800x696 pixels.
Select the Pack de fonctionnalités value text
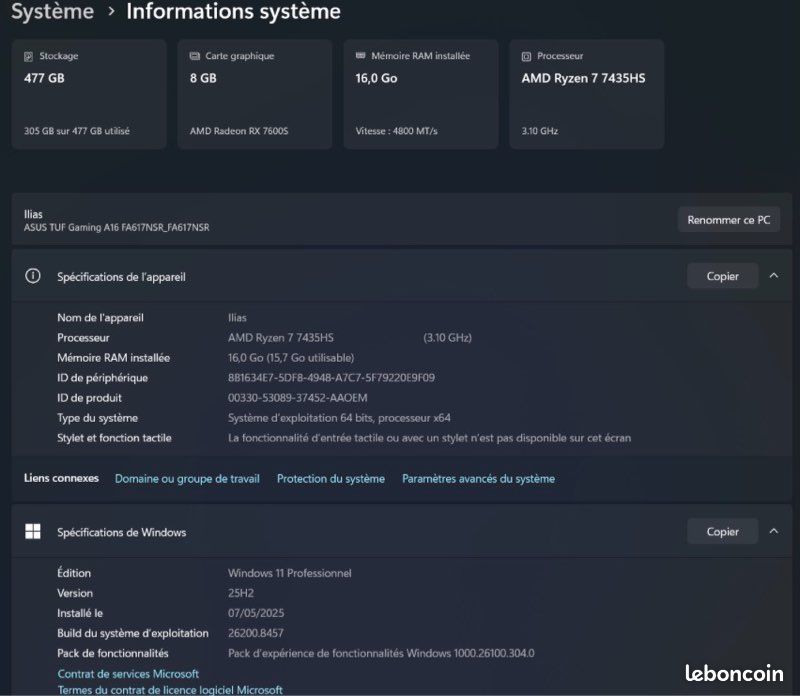point(381,653)
